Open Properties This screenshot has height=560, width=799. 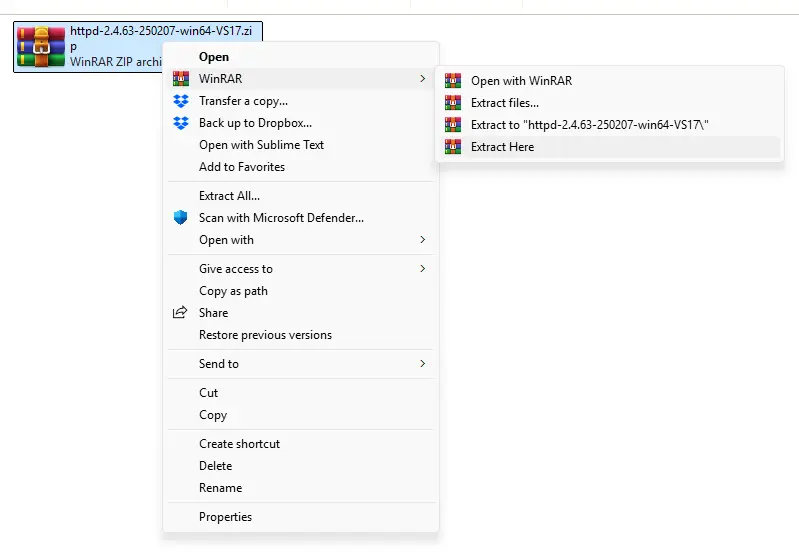301,517
